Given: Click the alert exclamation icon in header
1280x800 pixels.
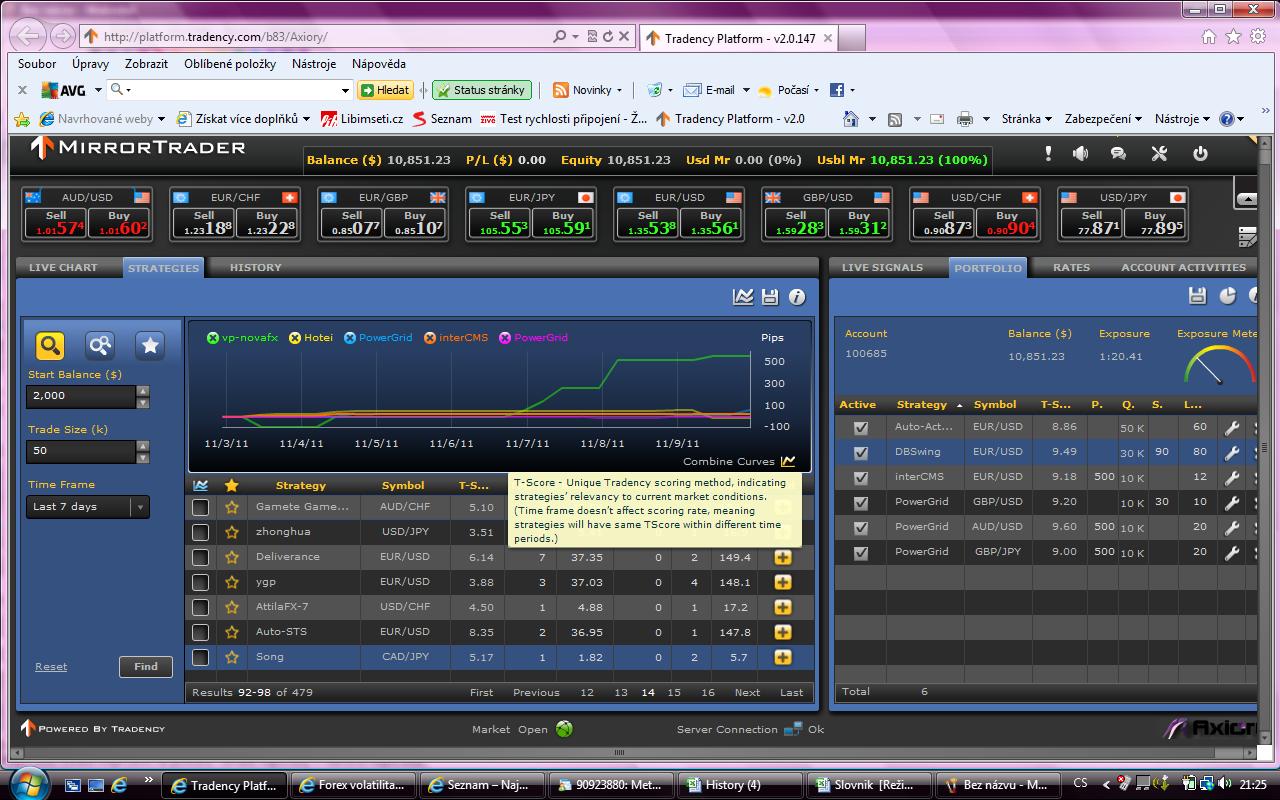Looking at the screenshot, I should click(1048, 153).
